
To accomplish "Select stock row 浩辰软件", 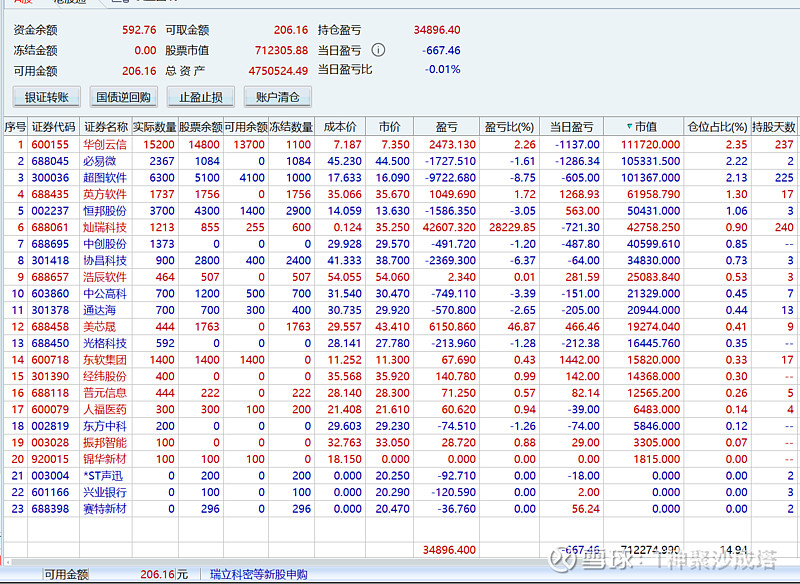I will tap(400, 277).
